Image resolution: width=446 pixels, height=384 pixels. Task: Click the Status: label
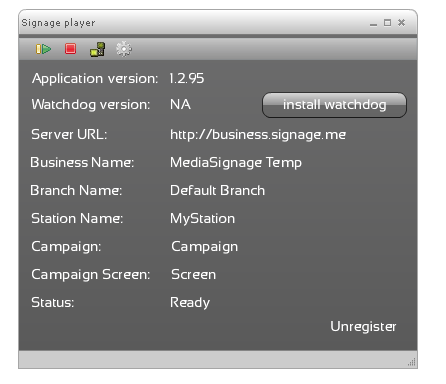(x=53, y=303)
